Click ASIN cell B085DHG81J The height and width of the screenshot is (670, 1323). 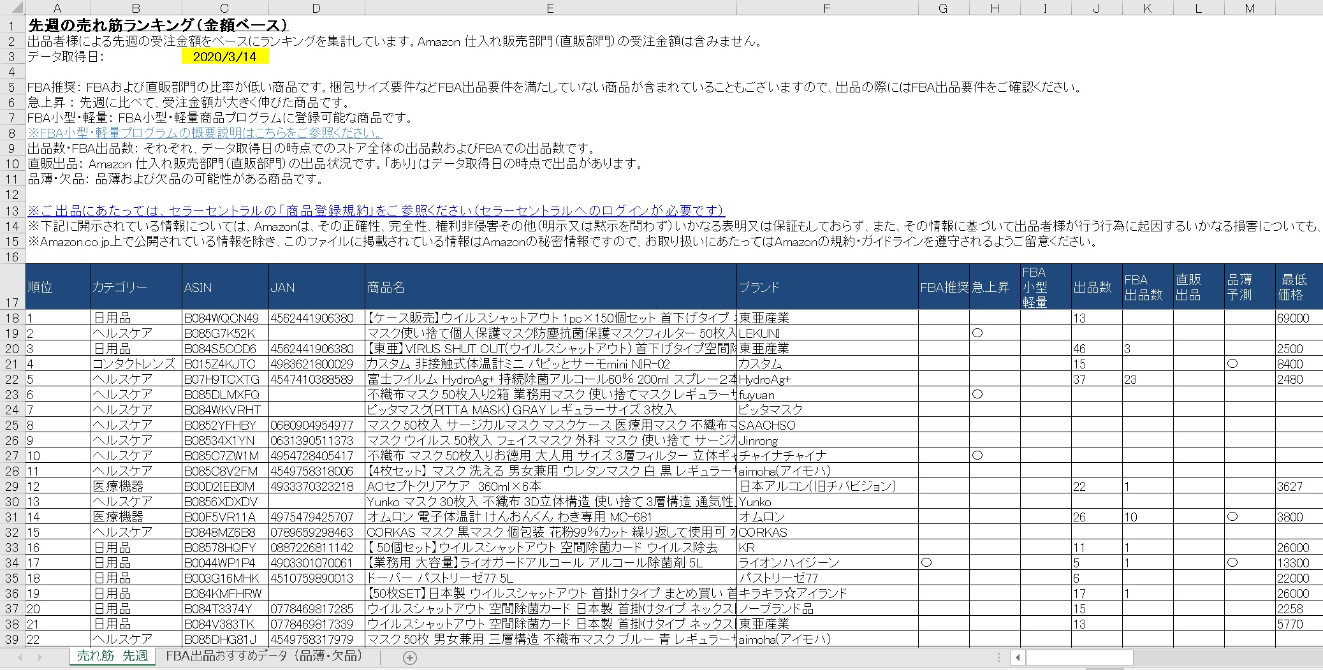point(224,639)
